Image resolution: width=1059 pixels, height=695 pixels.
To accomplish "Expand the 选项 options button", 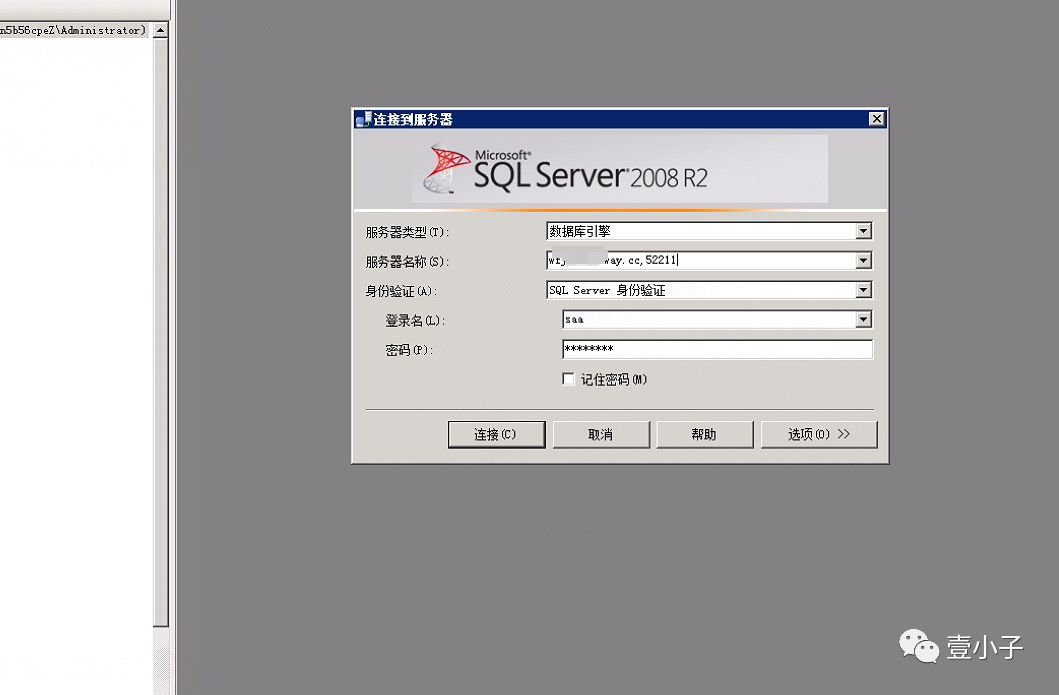I will (819, 434).
